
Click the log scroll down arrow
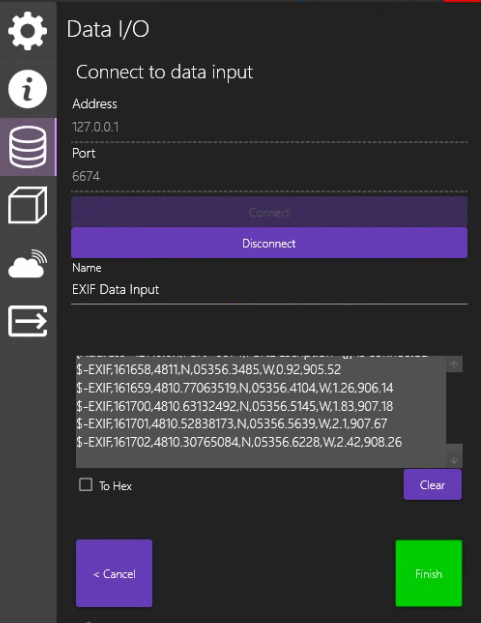(x=454, y=460)
